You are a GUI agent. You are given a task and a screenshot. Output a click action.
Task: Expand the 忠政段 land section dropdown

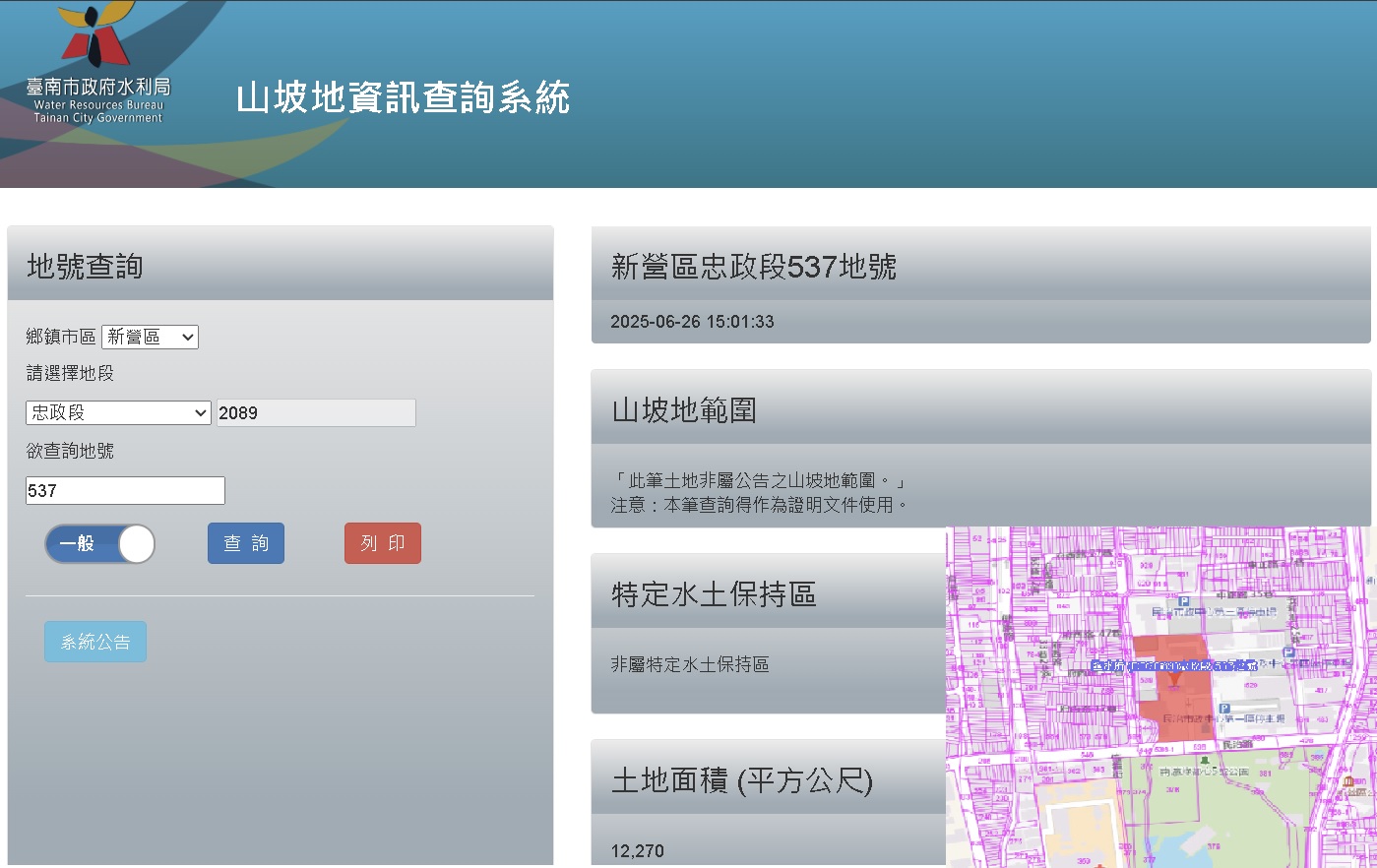[118, 412]
